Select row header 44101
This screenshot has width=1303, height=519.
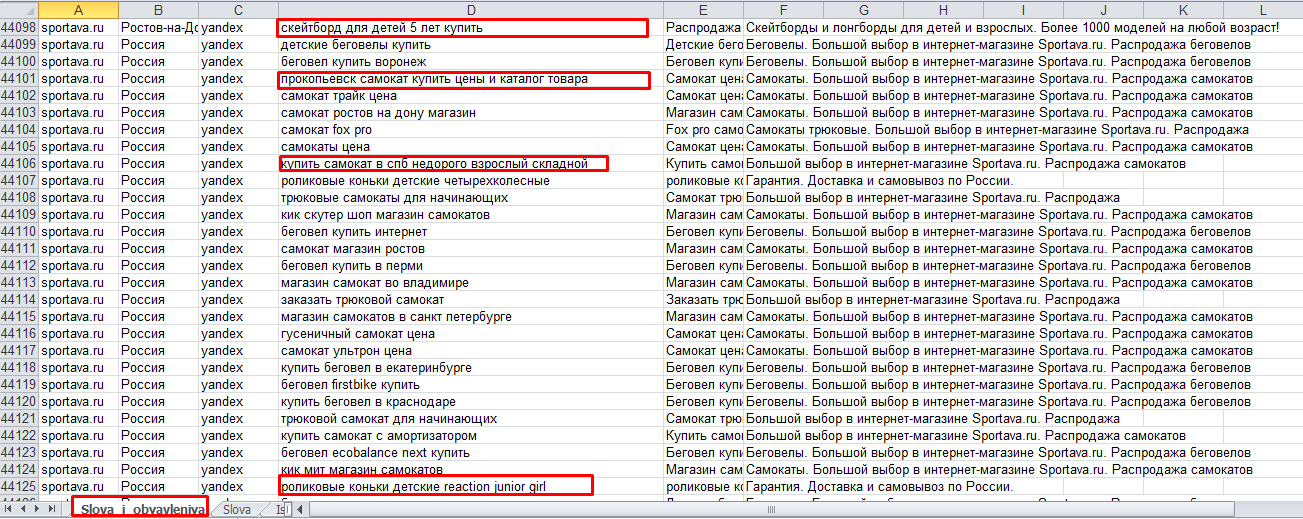[x=19, y=79]
